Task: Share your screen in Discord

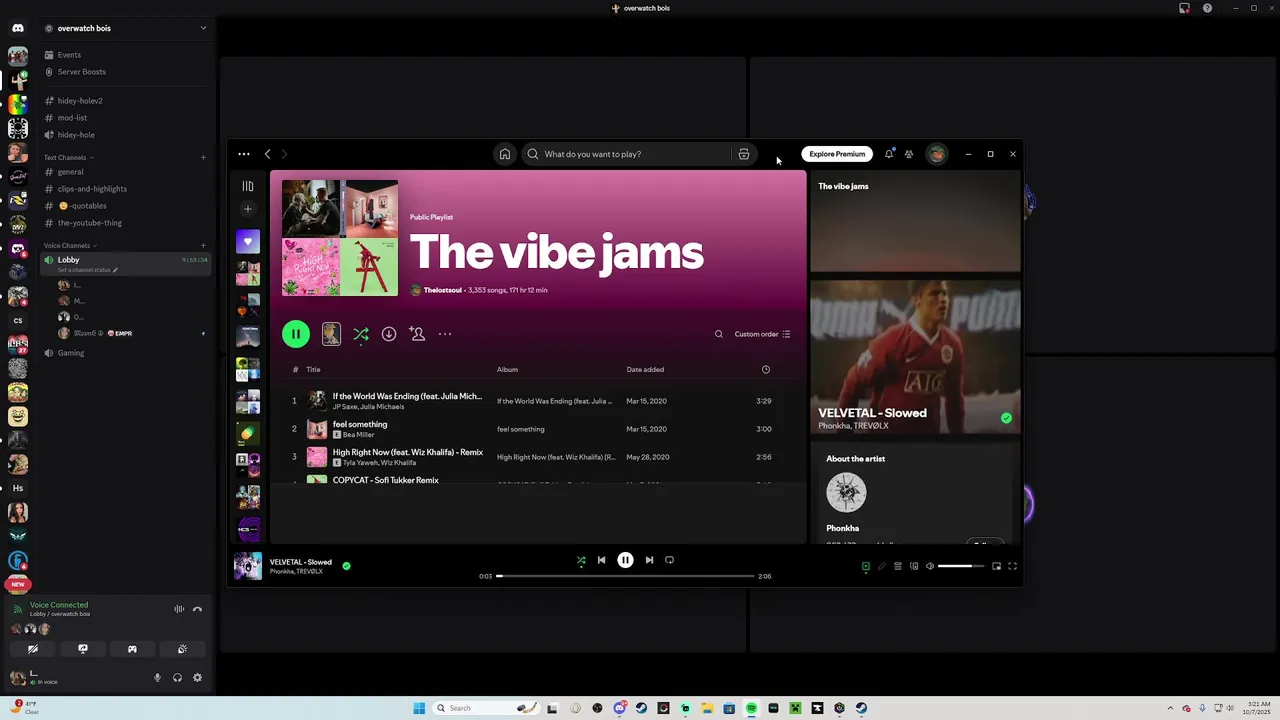Action: 83,649
